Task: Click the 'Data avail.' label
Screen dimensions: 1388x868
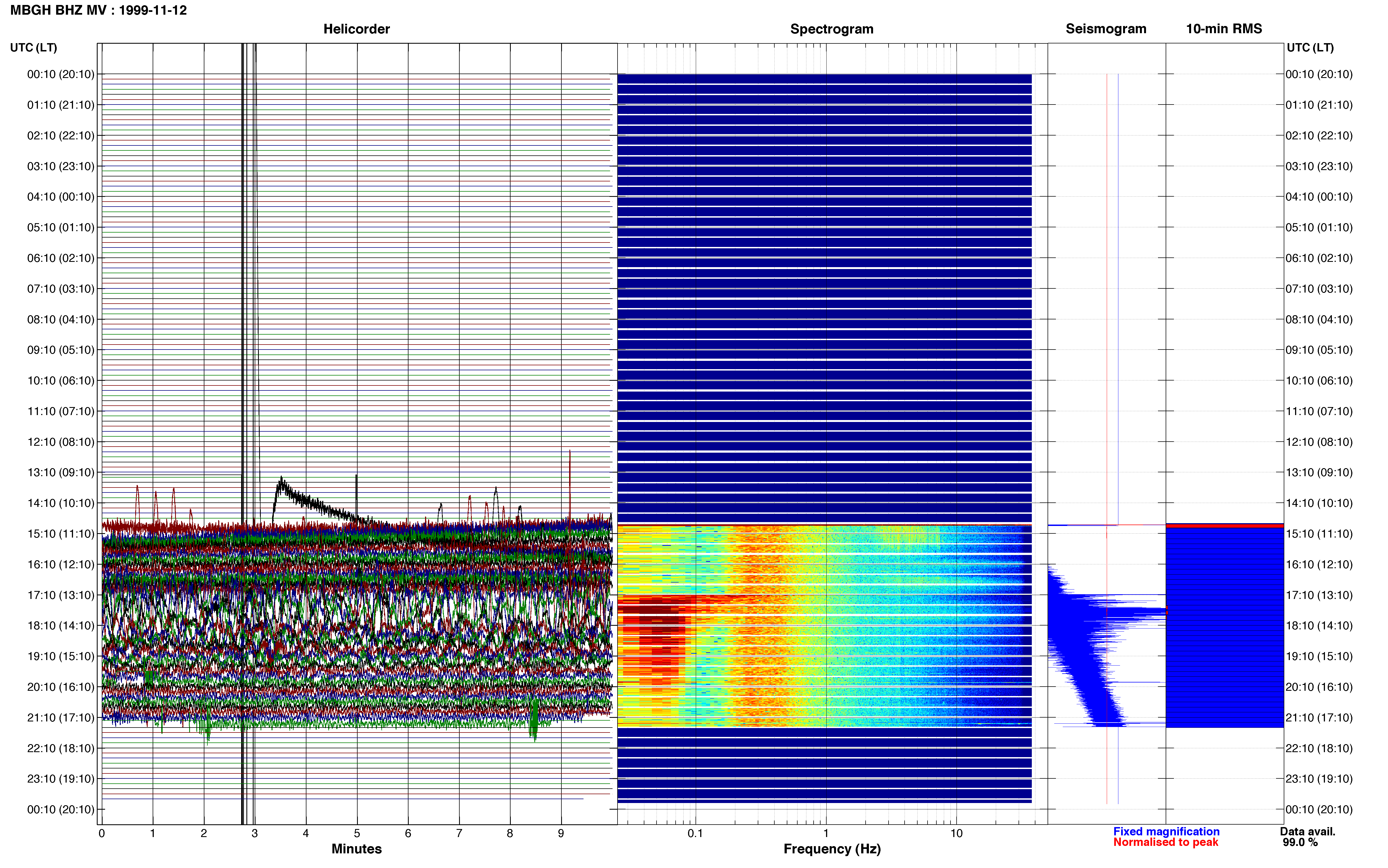Action: (1308, 832)
